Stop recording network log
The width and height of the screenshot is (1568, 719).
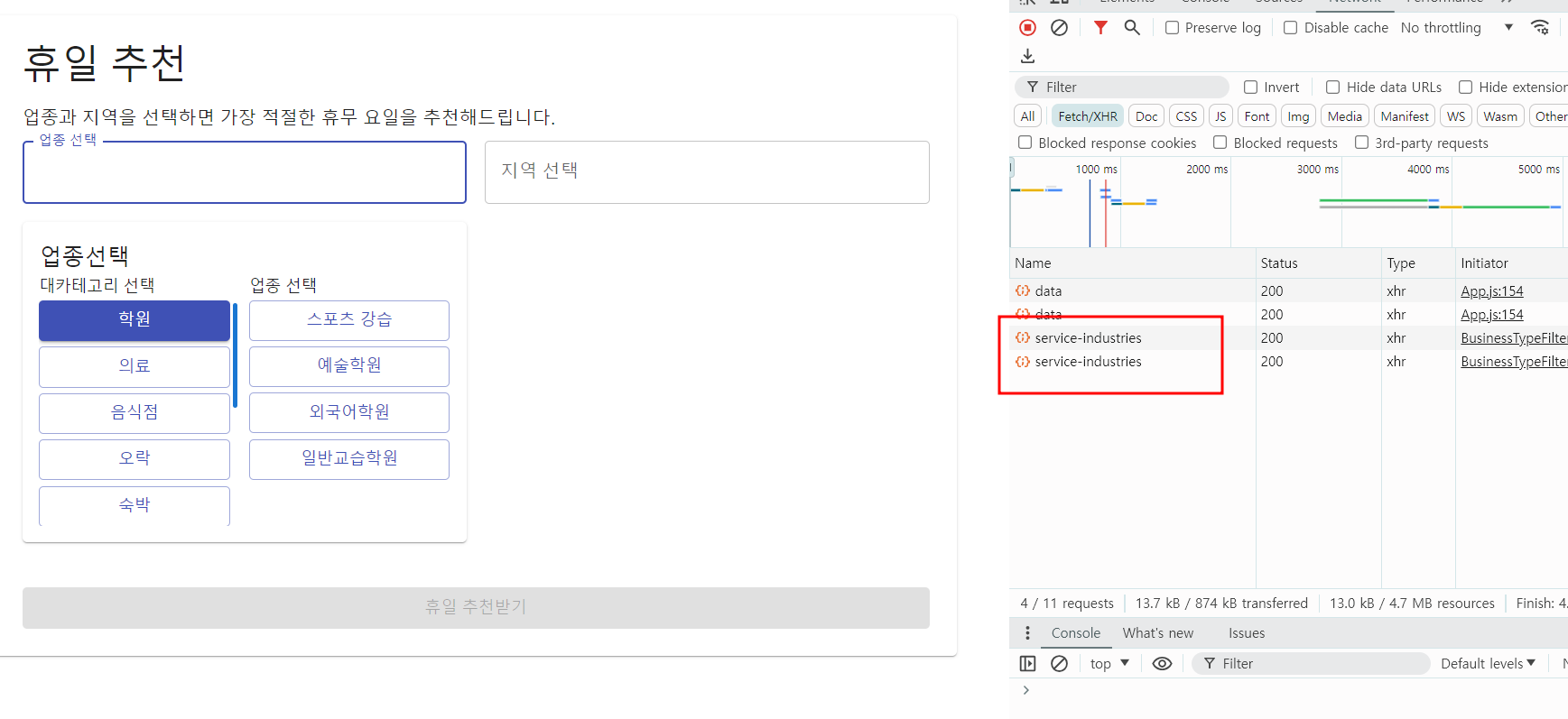click(1027, 28)
